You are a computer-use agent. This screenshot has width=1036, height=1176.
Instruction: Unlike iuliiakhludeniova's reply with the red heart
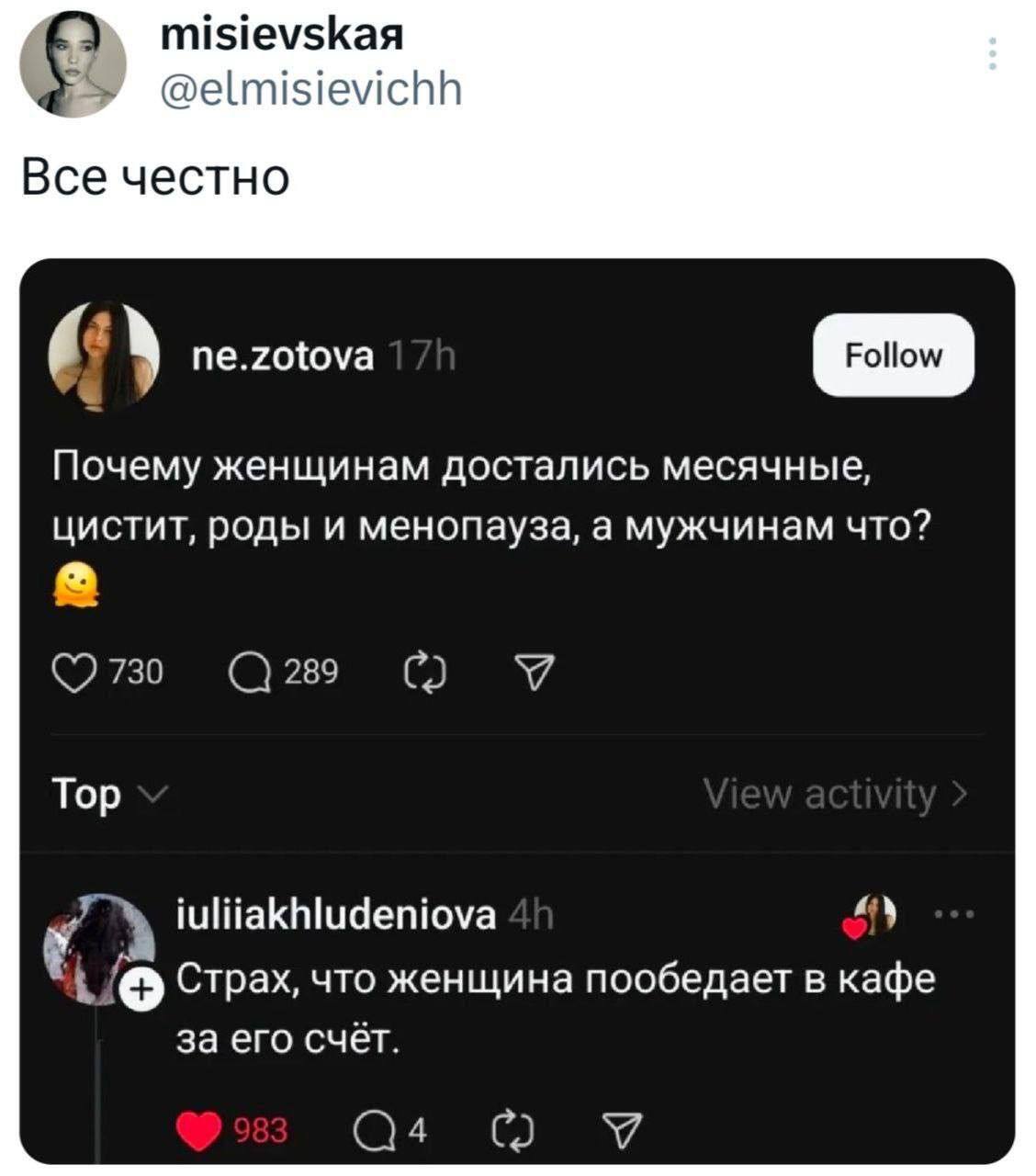(x=200, y=1129)
